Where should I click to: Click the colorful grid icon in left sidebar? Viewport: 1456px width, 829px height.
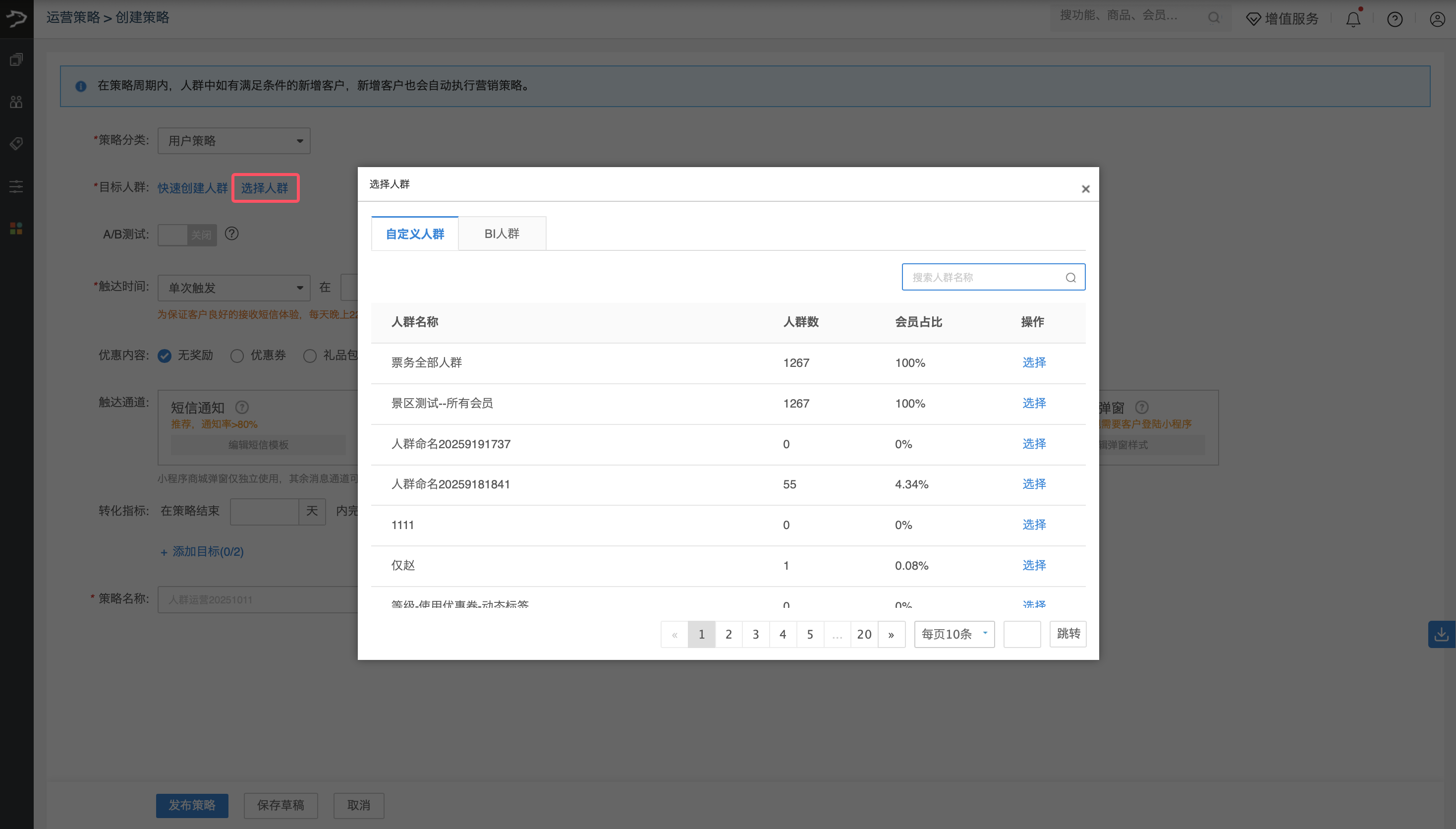point(16,228)
